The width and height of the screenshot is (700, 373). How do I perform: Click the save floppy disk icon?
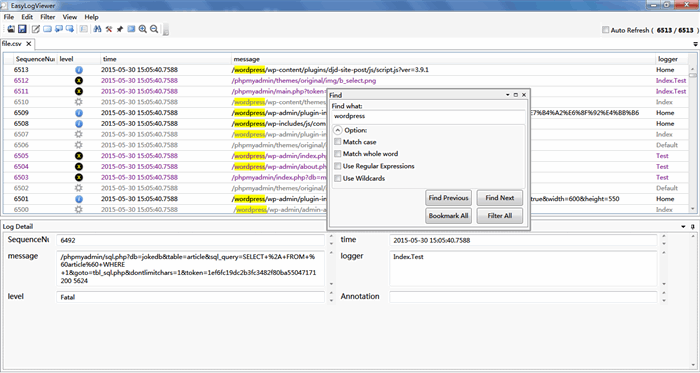click(x=22, y=29)
